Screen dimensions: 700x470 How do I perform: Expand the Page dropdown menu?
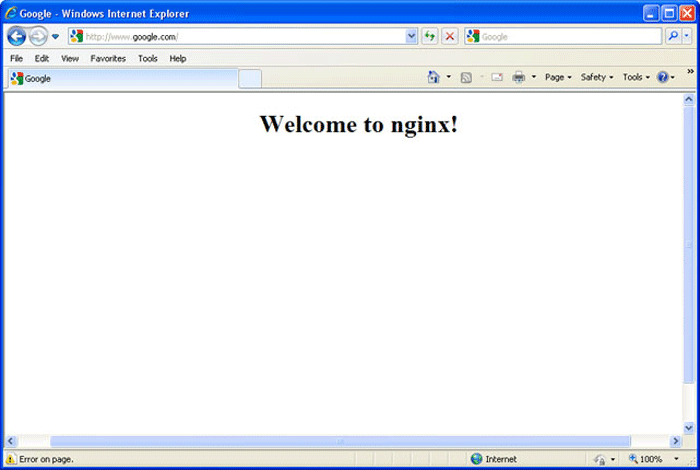pyautogui.click(x=558, y=77)
